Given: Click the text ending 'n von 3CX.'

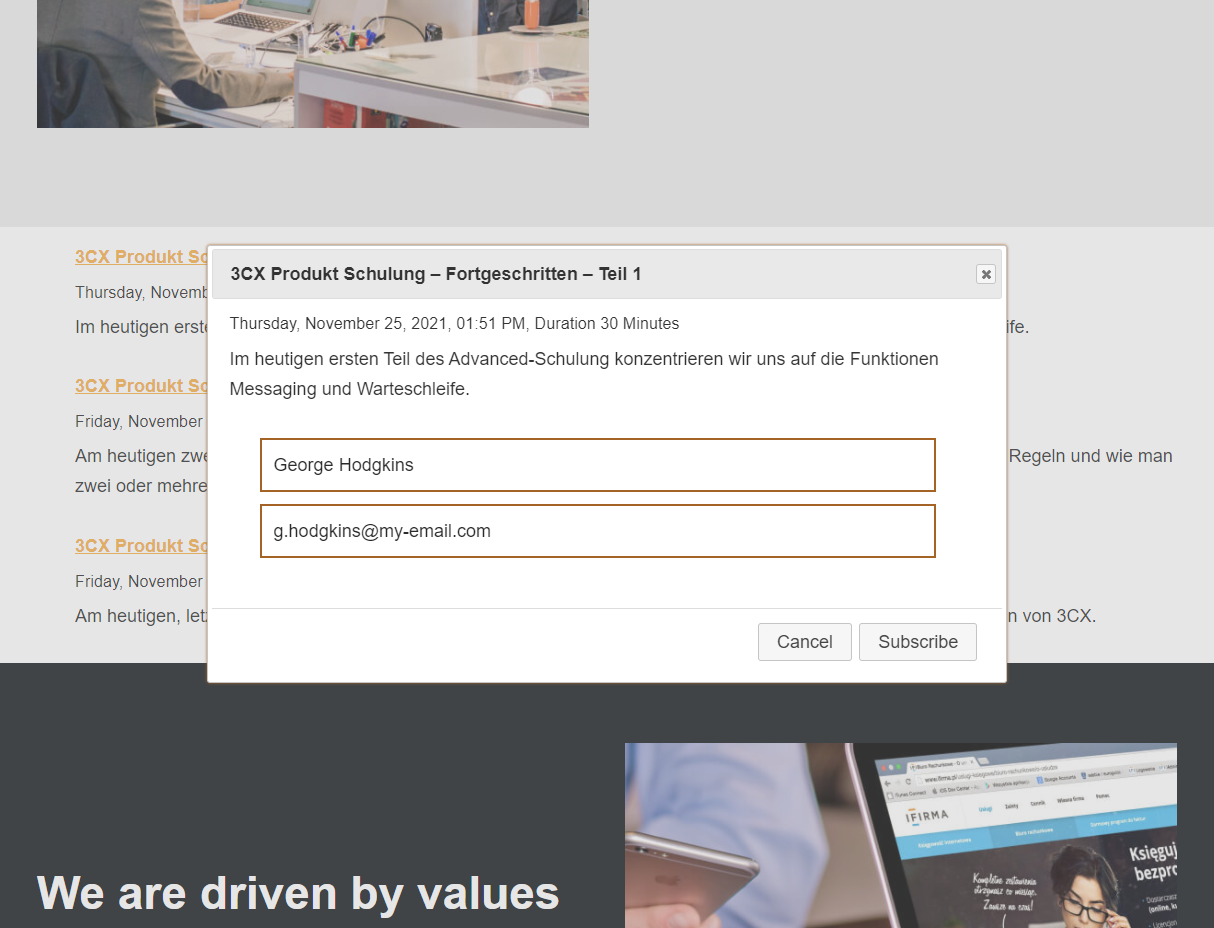Looking at the screenshot, I should (x=1051, y=616).
